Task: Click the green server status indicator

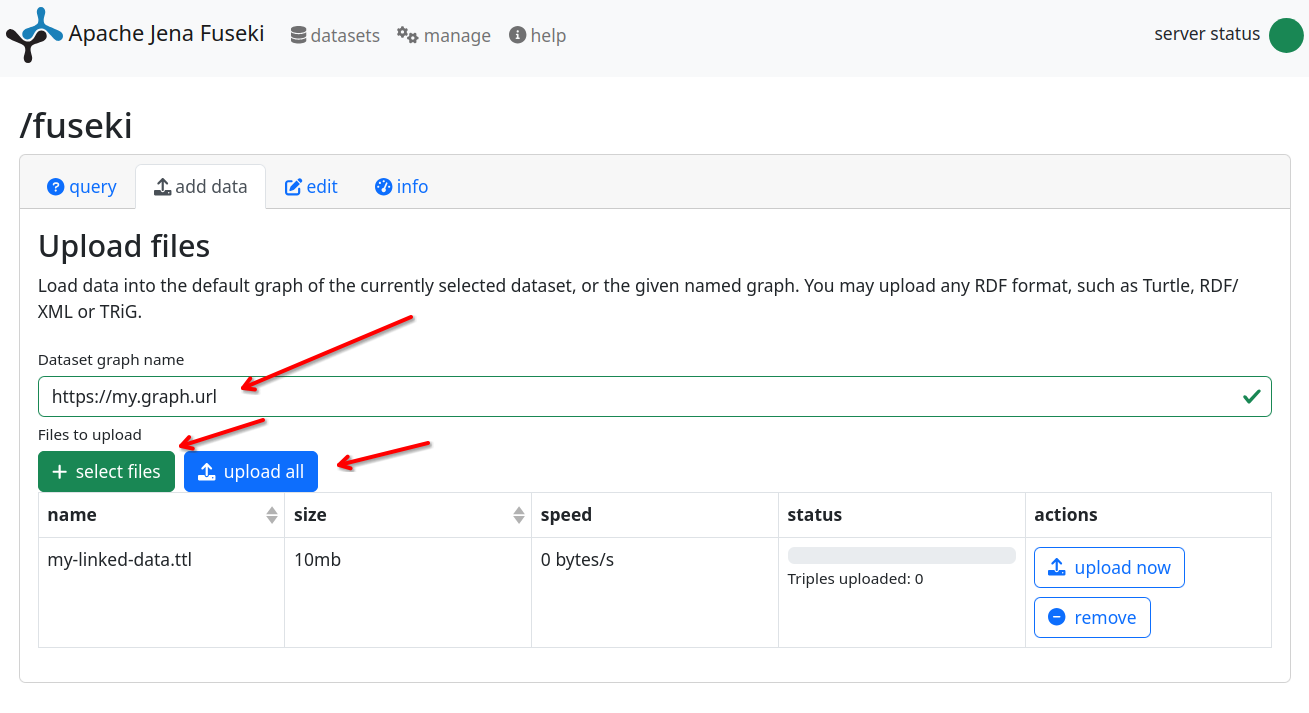Action: tap(1285, 35)
